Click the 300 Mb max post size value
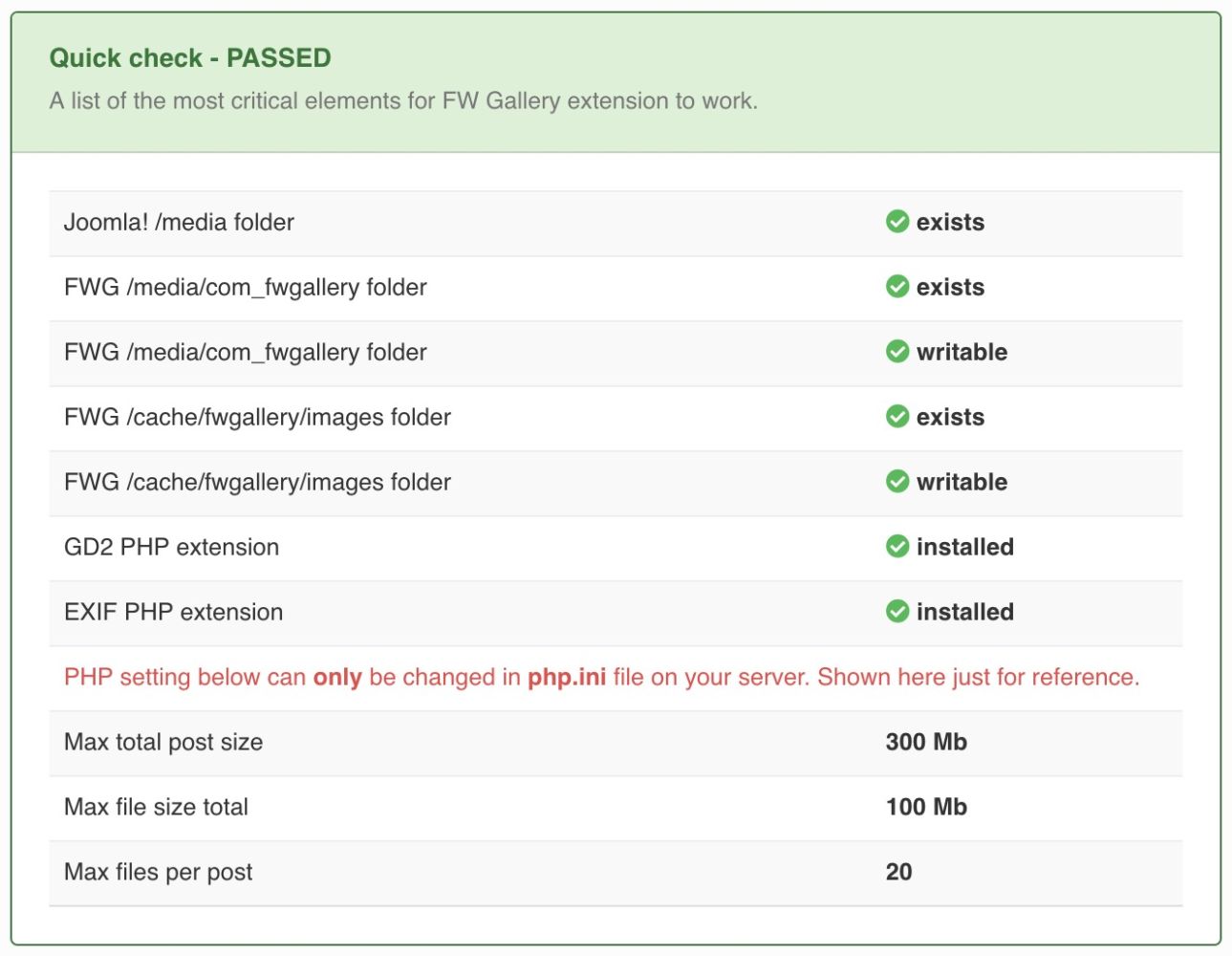 (926, 742)
